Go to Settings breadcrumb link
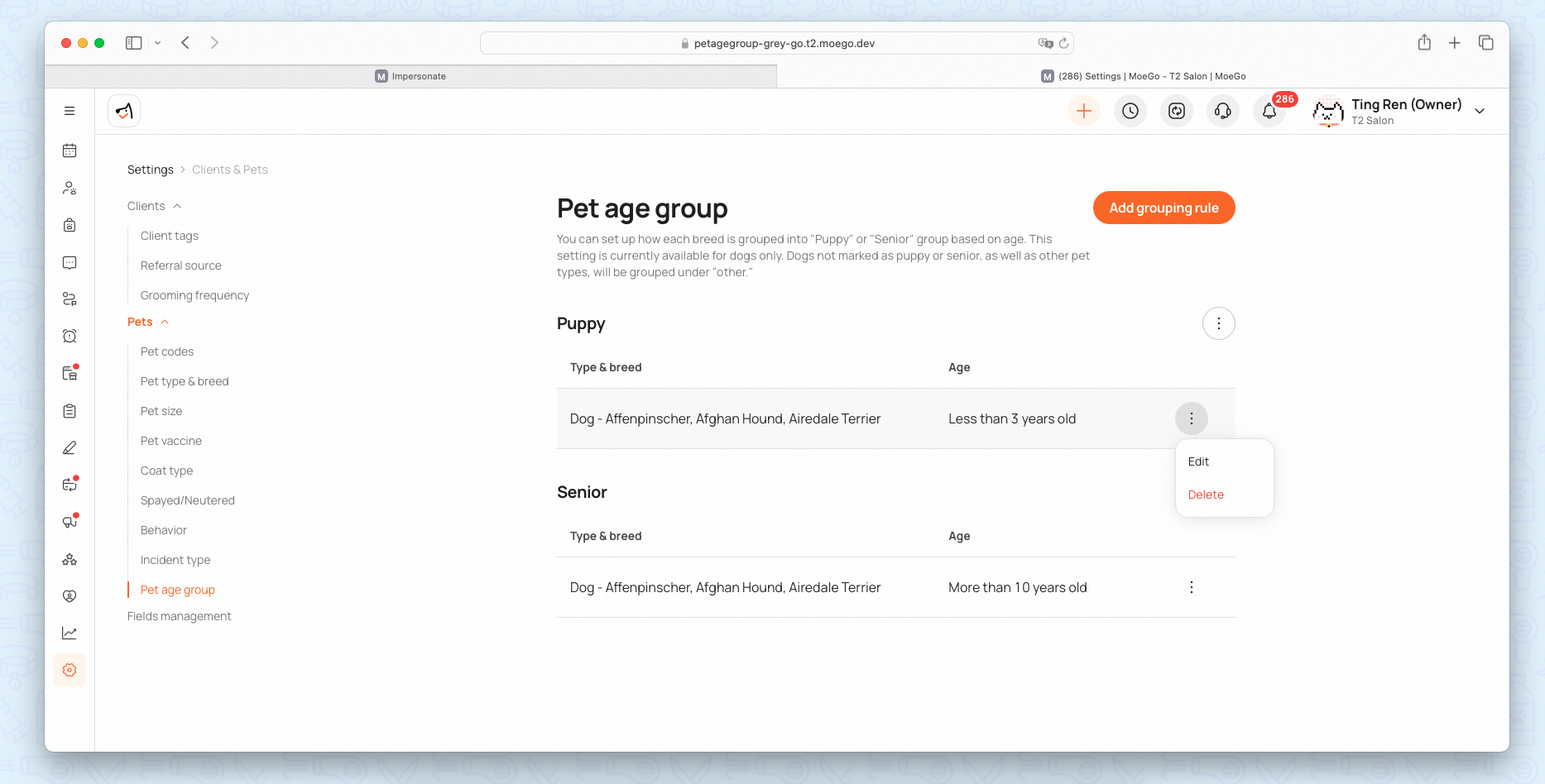This screenshot has width=1545, height=784. 151,170
